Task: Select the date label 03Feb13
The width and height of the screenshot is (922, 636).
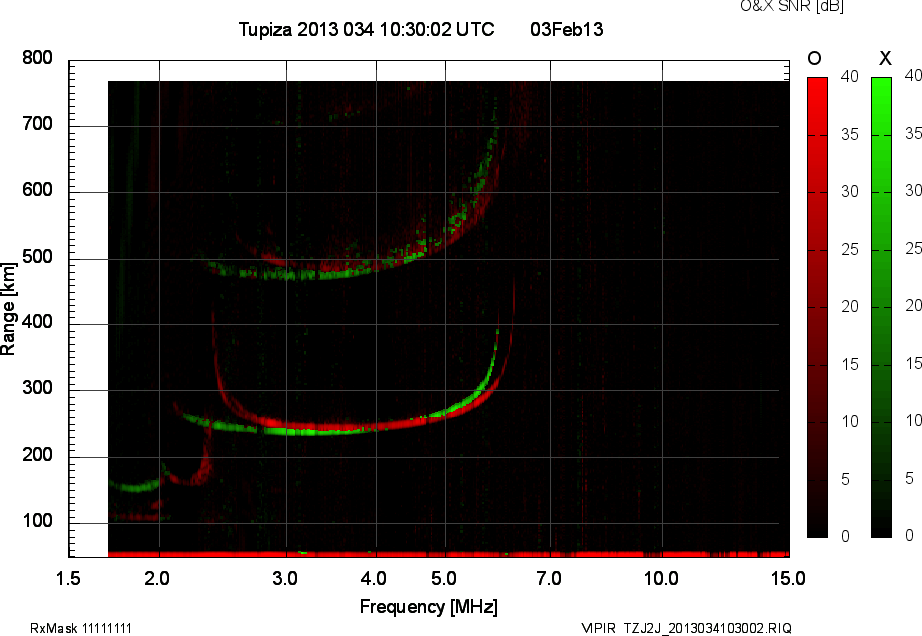Action: 566,30
